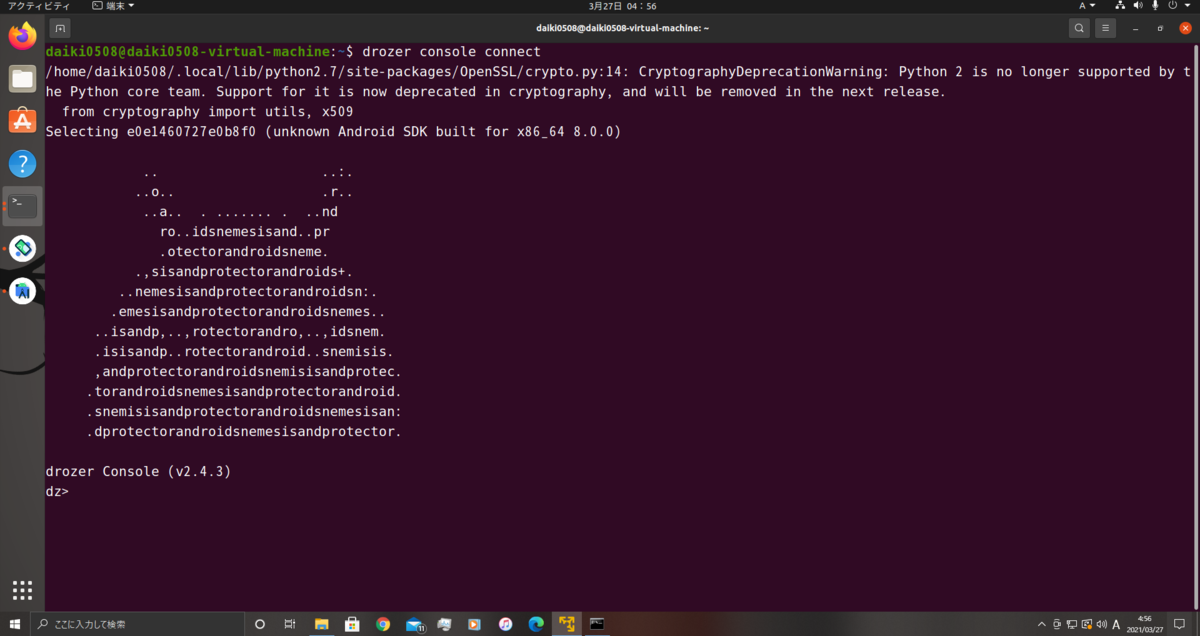1200x636 pixels.
Task: Open the Activities overview
Action: point(38,6)
